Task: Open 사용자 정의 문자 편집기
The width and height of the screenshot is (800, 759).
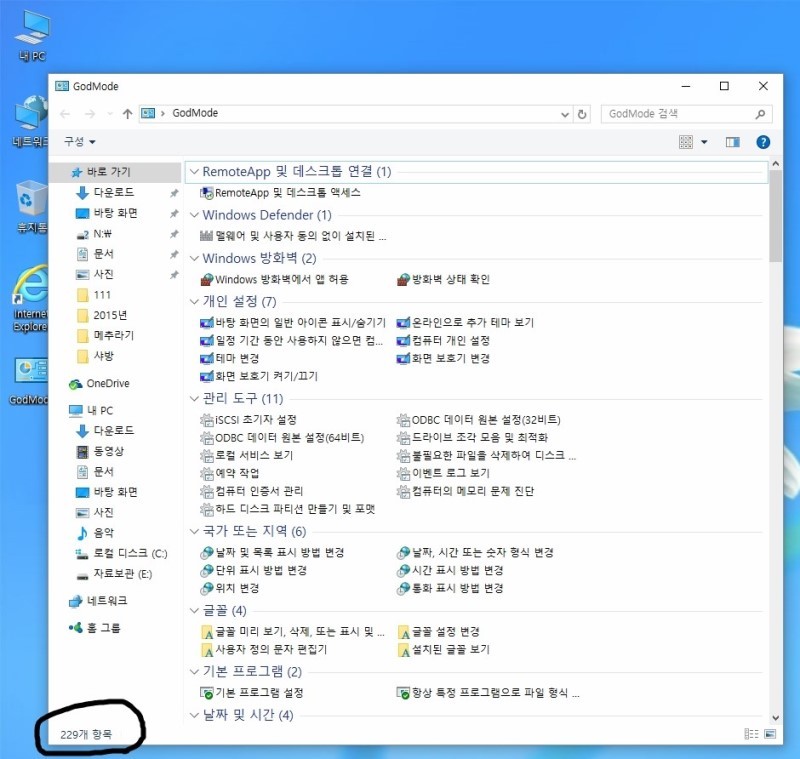Action: (264, 649)
